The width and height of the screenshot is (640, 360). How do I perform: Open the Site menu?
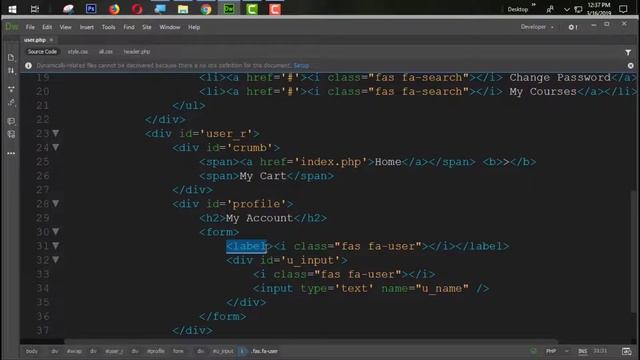(x=147, y=27)
